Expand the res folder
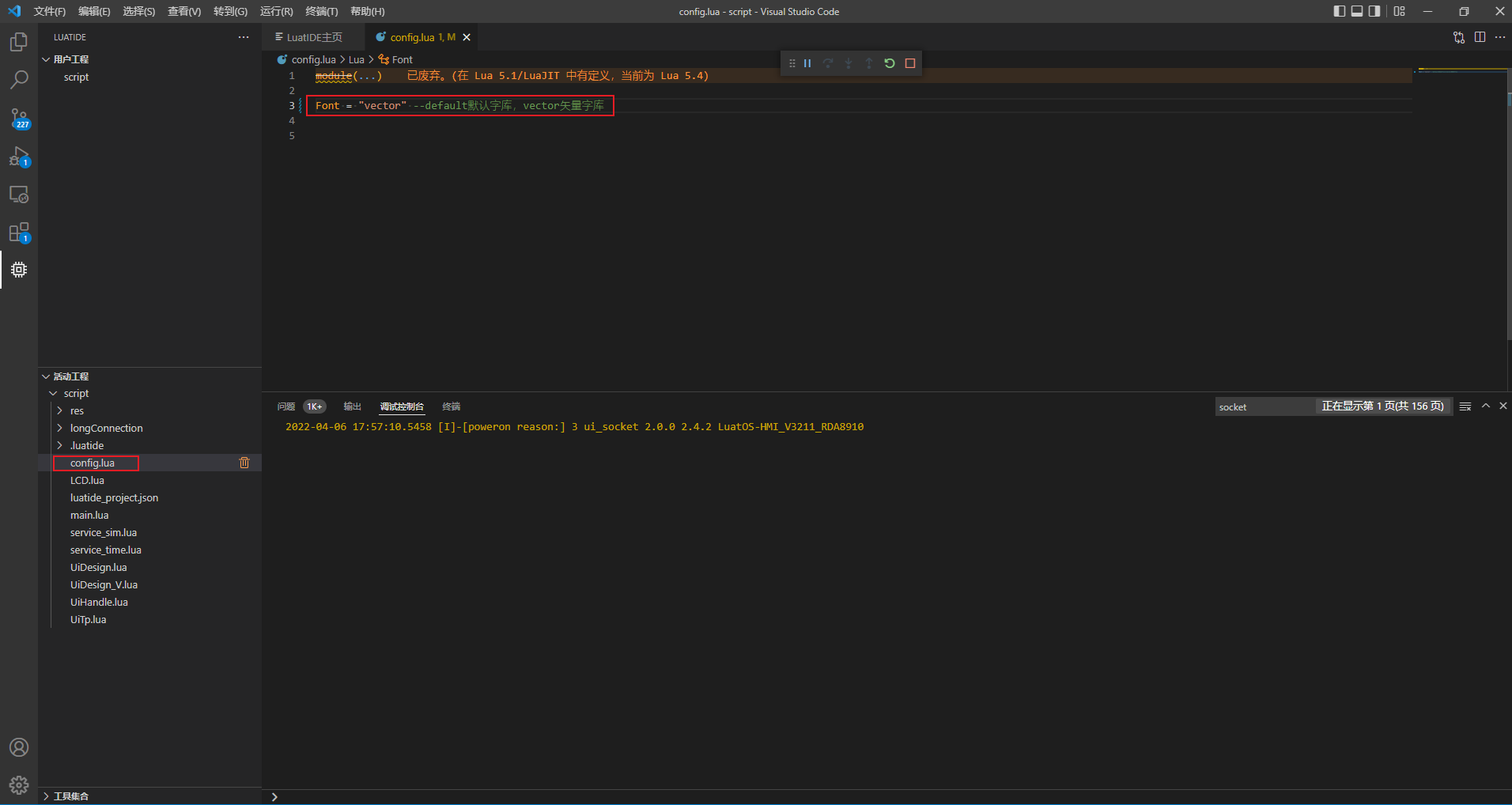1512x805 pixels. (59, 410)
